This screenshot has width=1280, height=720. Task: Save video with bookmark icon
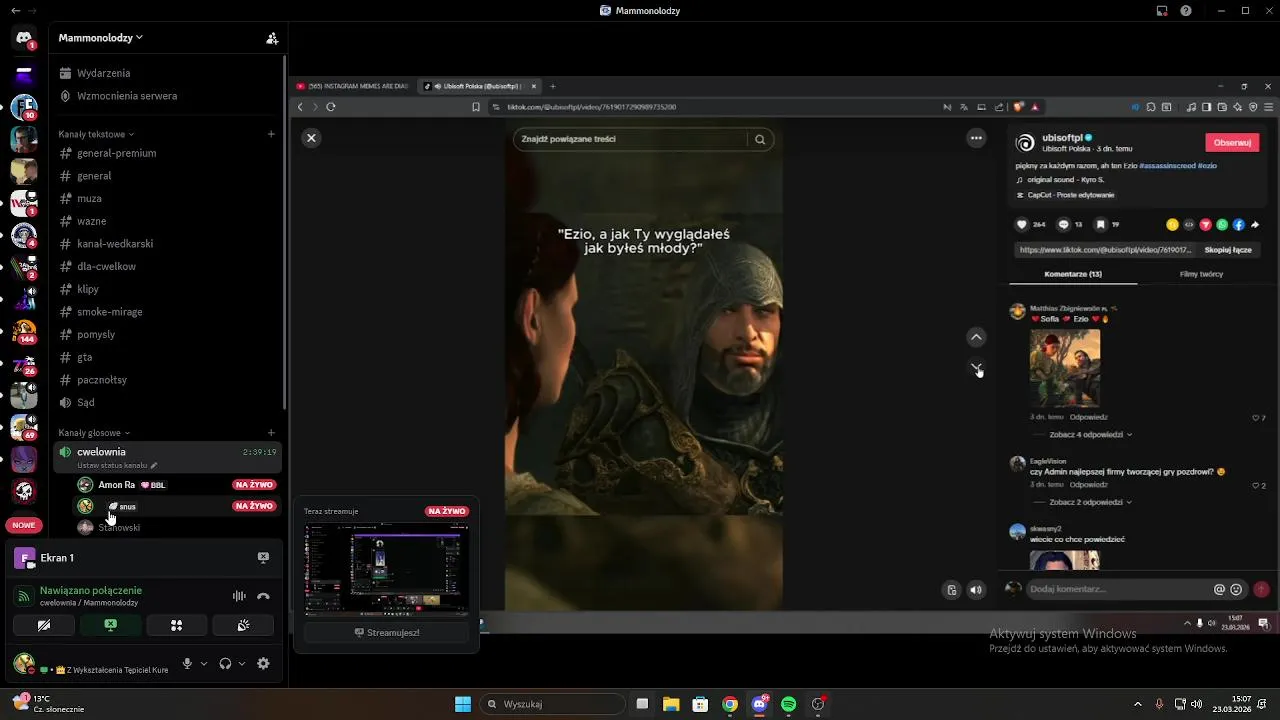[x=1100, y=225]
